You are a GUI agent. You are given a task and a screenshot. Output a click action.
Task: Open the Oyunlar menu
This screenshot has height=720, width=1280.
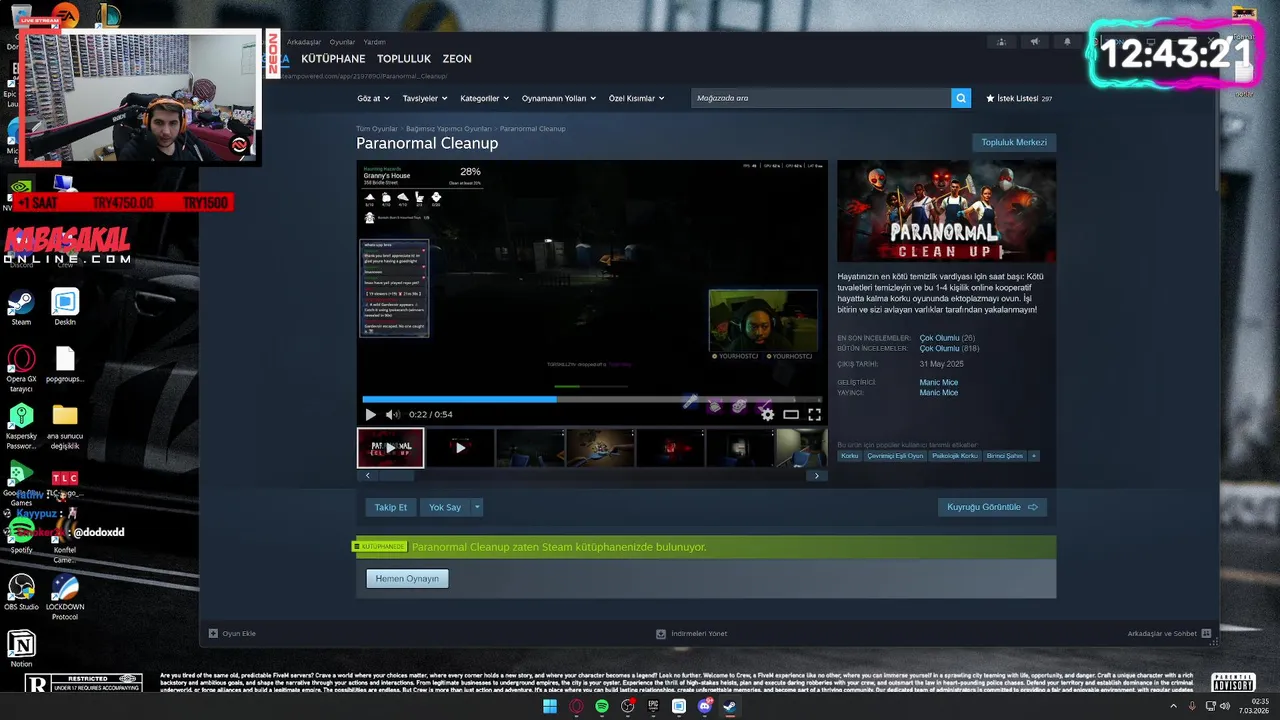pos(342,42)
